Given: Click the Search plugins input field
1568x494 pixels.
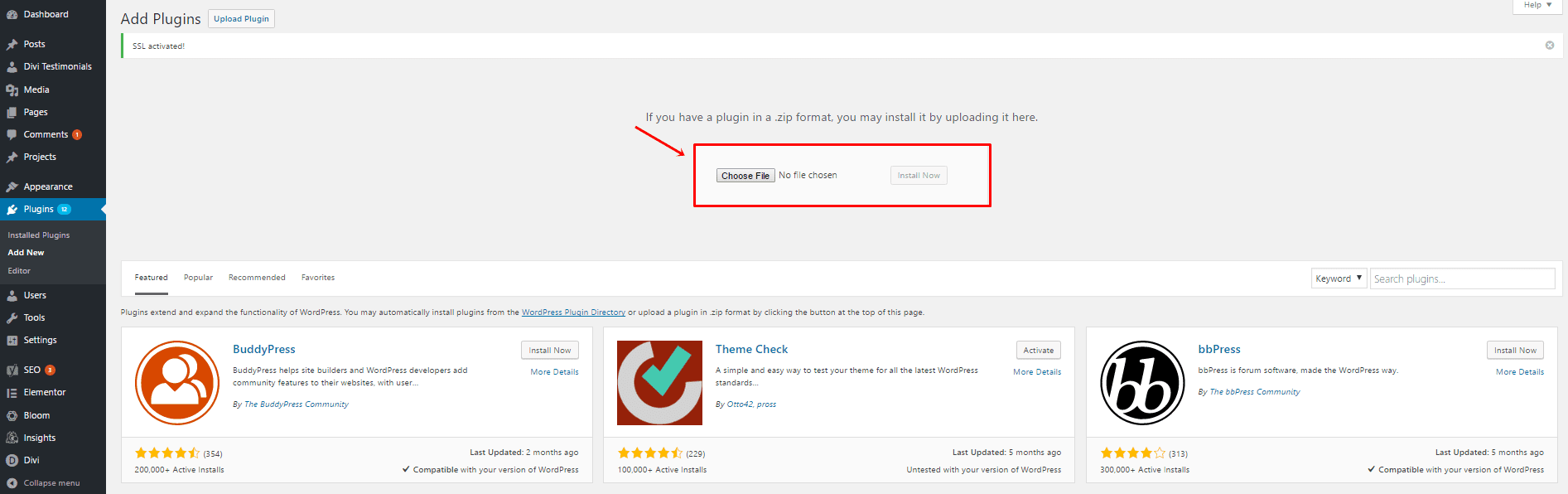Looking at the screenshot, I should click(x=1462, y=278).
